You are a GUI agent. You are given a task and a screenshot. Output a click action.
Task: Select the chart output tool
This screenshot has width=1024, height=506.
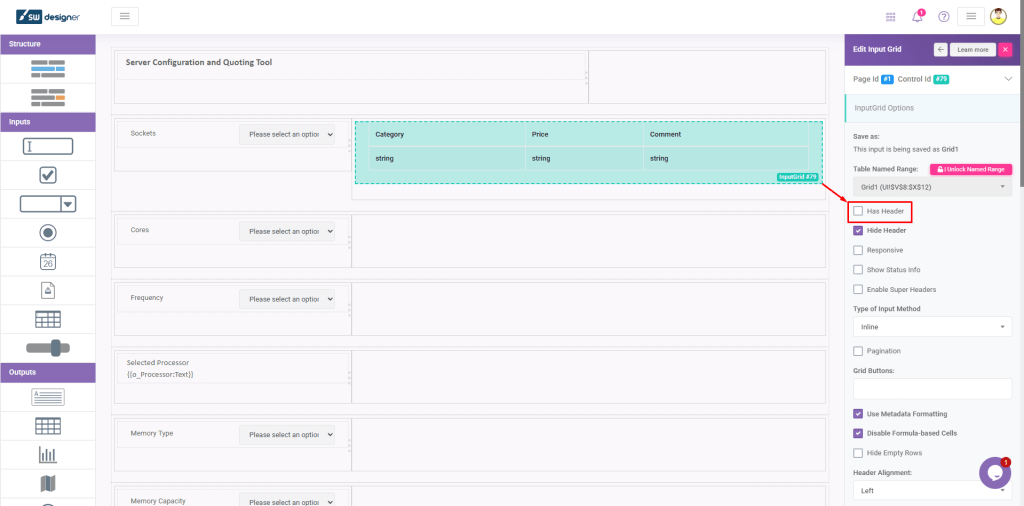click(47, 455)
